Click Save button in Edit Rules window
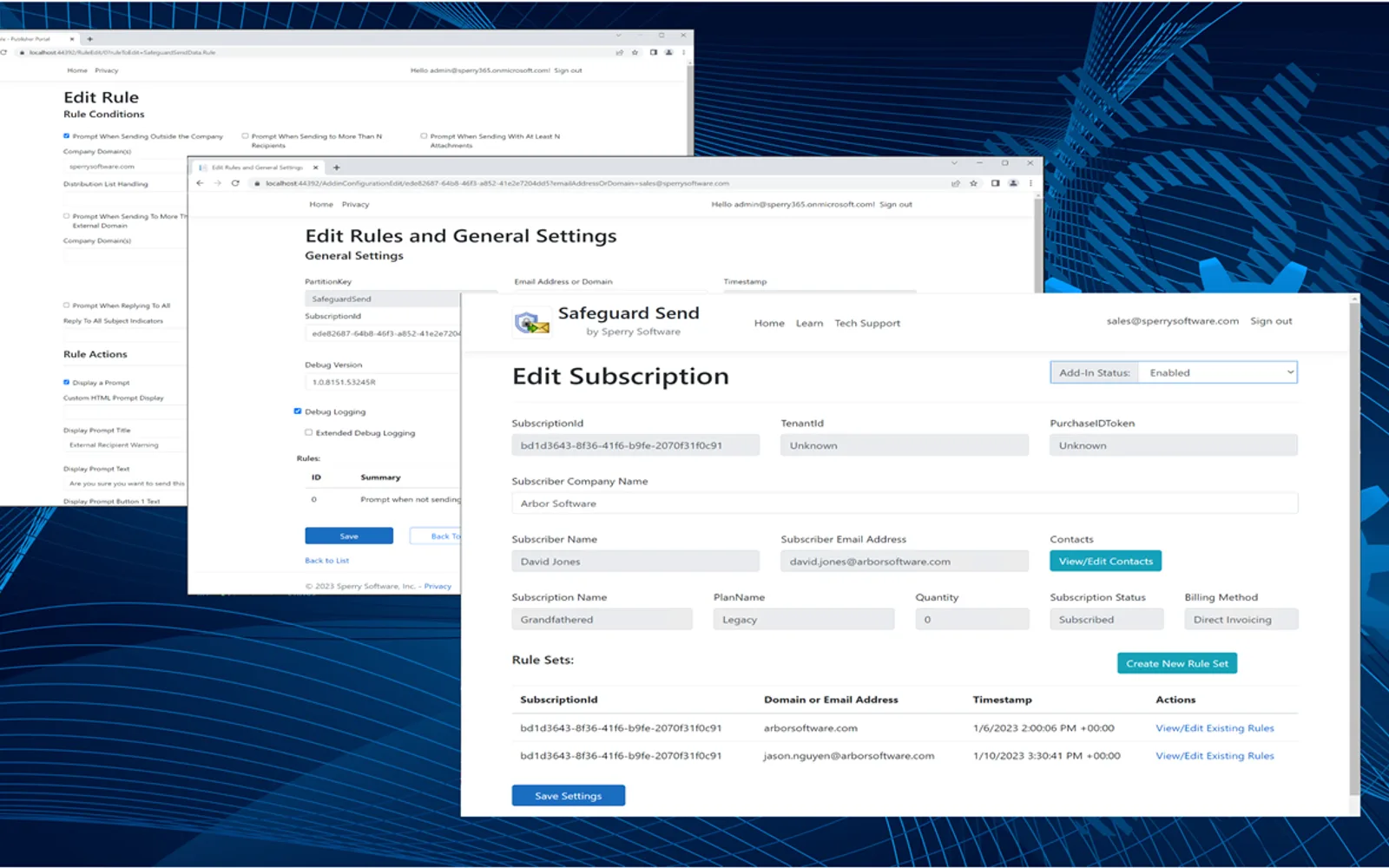Viewport: 1389px width, 868px height. (349, 536)
